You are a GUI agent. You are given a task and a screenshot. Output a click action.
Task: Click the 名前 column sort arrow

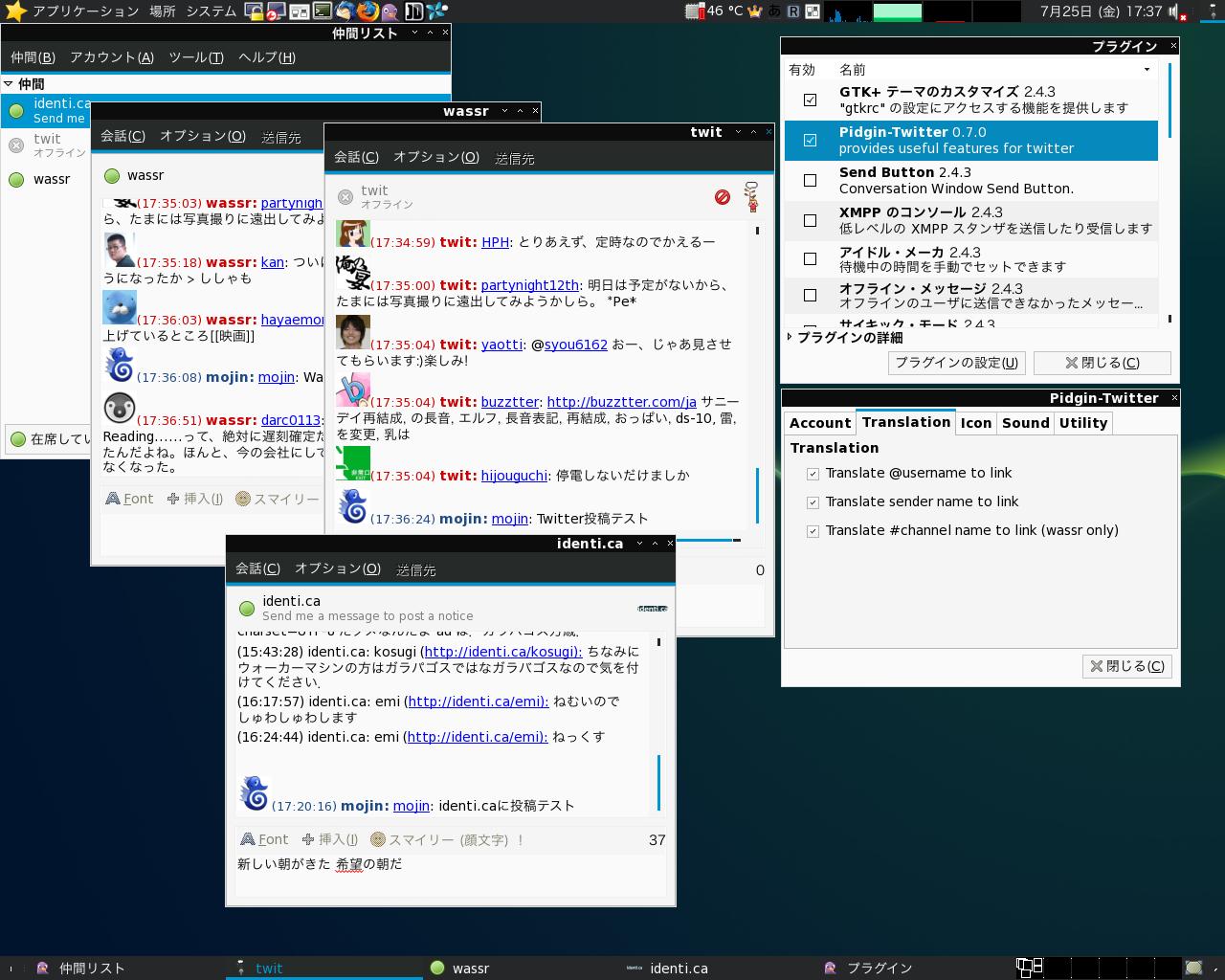tap(1147, 69)
